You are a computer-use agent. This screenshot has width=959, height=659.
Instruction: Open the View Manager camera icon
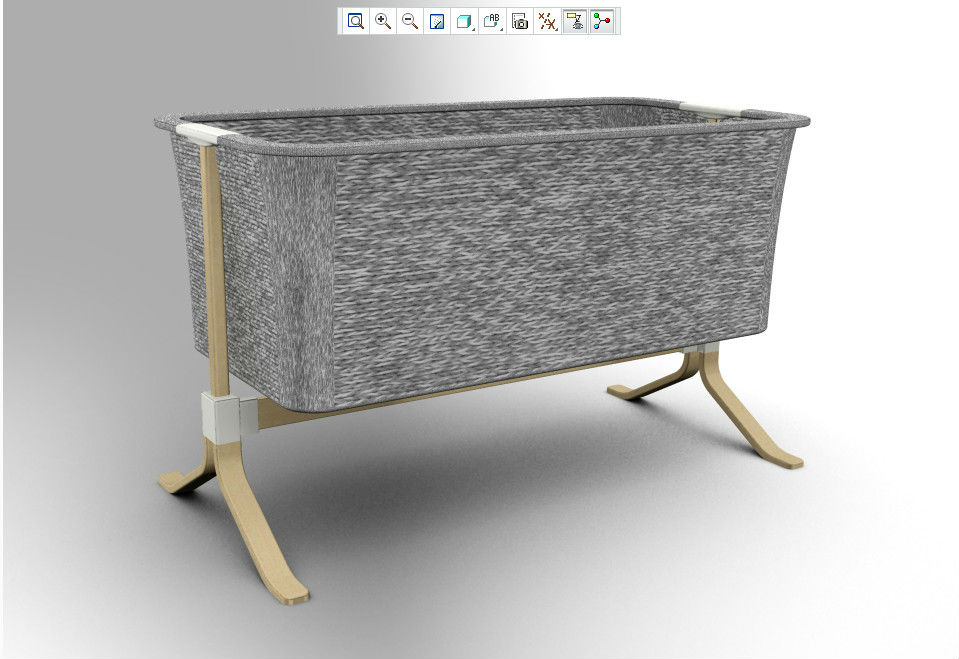pos(519,21)
